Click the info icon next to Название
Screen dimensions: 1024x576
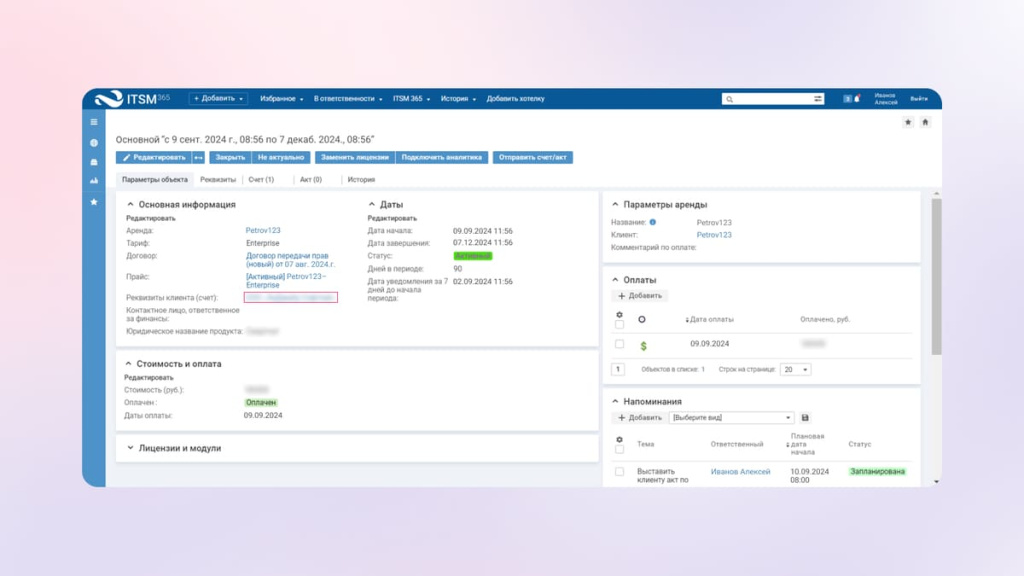652,222
